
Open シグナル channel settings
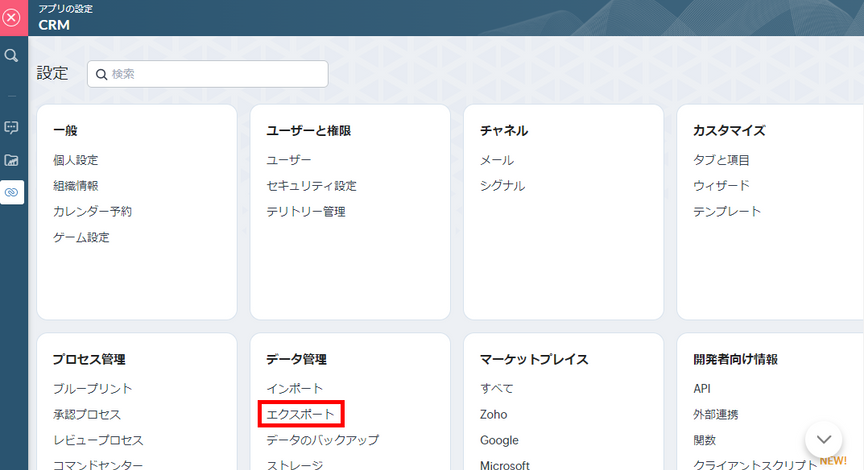pyautogui.click(x=503, y=186)
